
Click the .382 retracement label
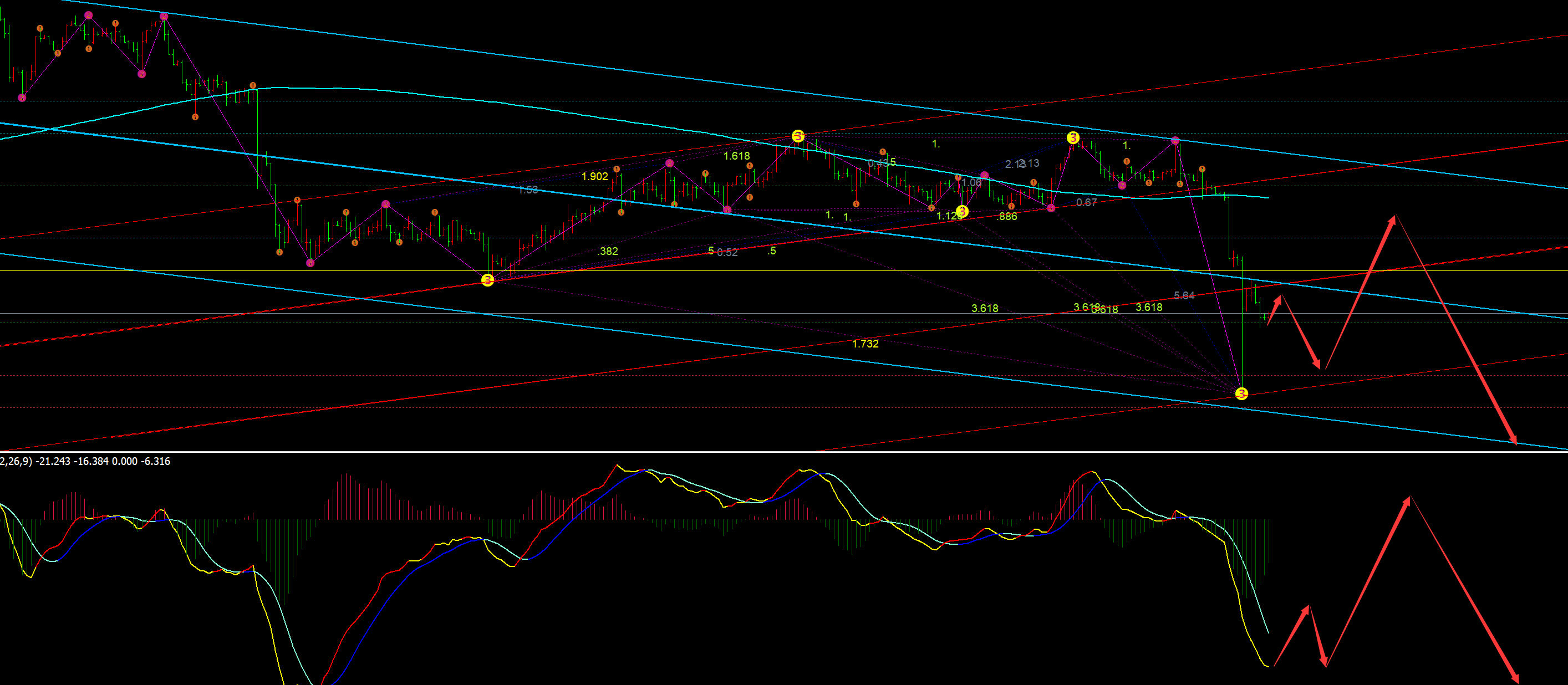coord(608,251)
